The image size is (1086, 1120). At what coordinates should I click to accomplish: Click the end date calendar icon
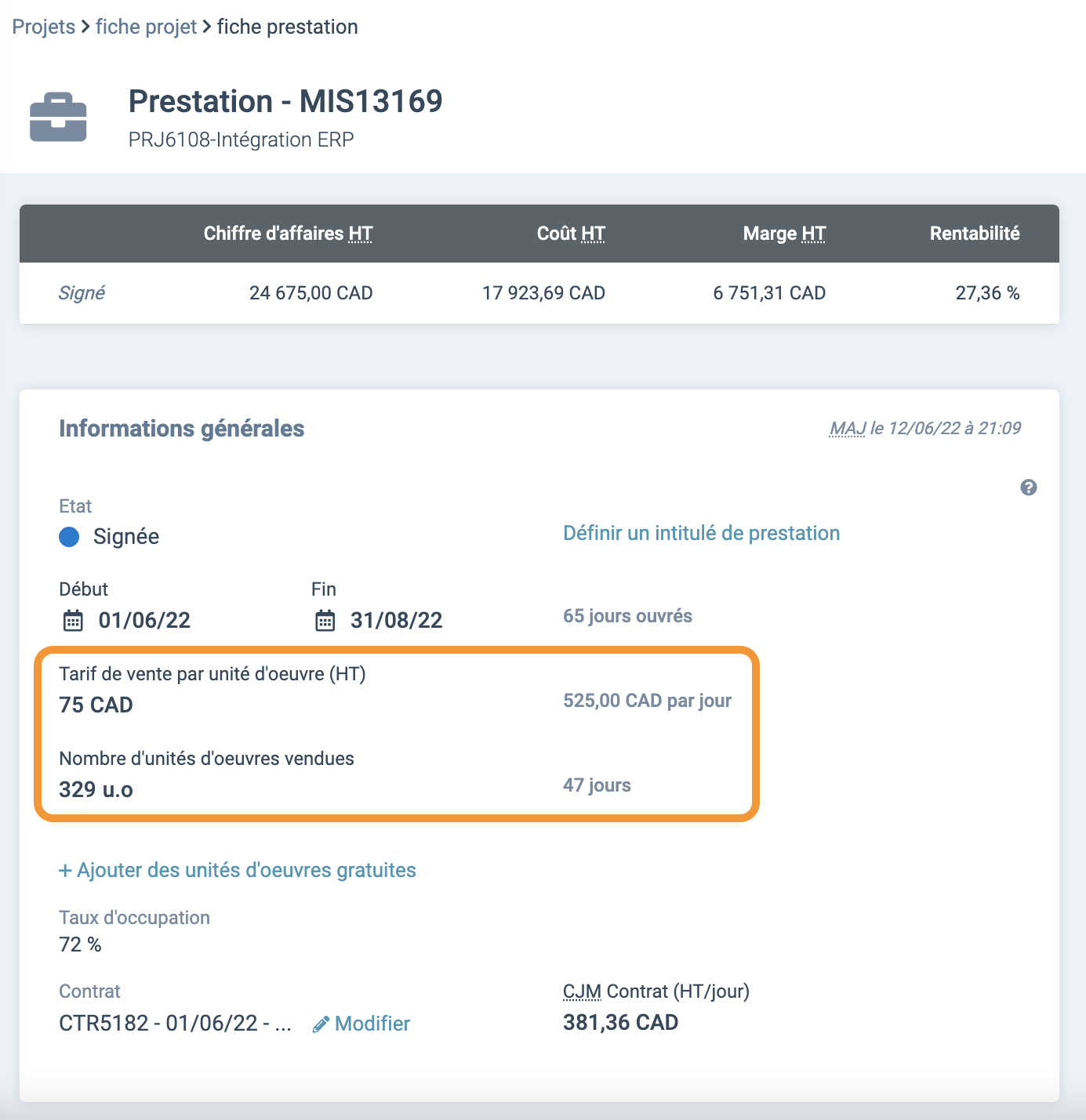(x=325, y=621)
